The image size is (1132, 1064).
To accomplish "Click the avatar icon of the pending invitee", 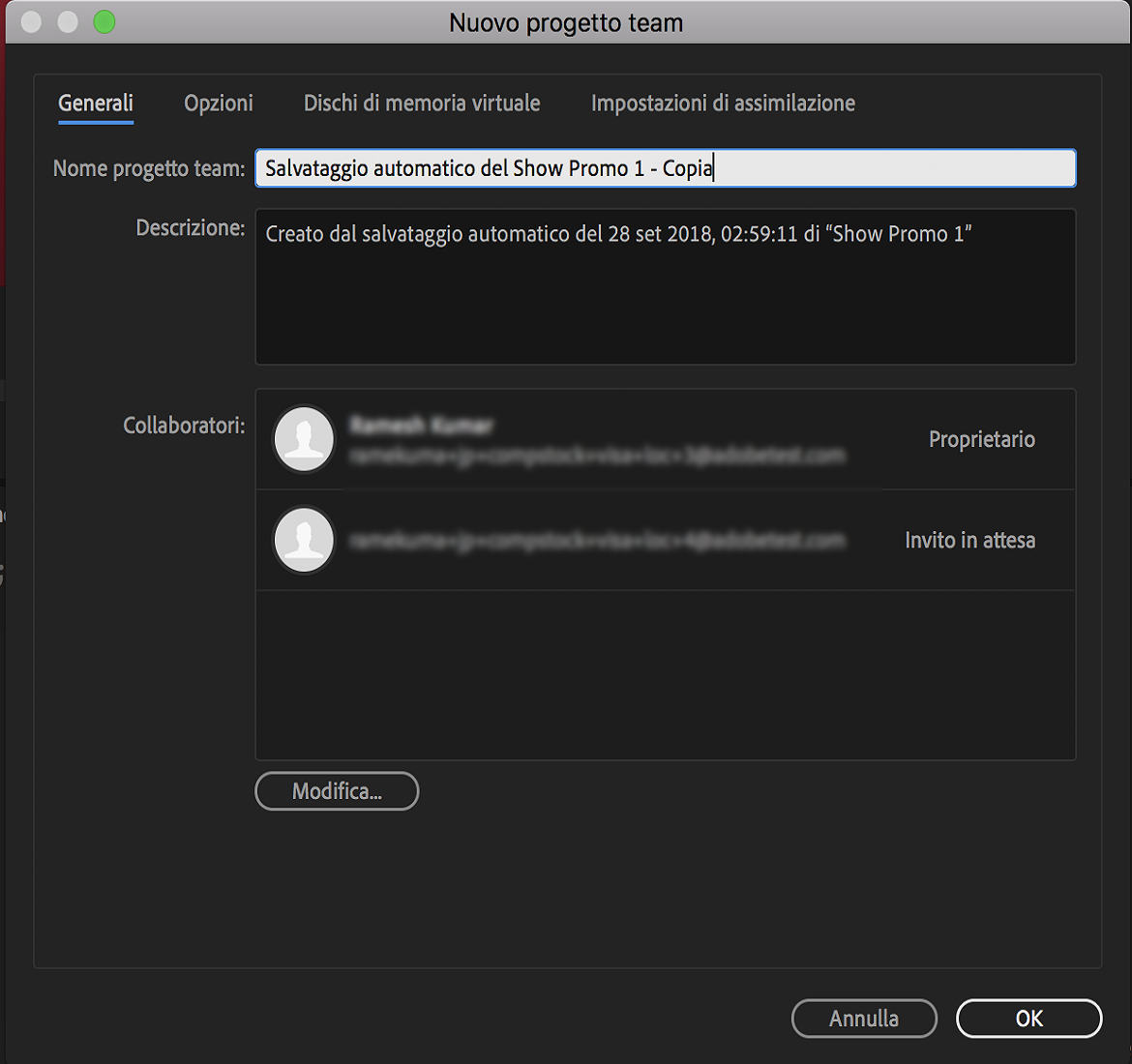I will 304,540.
